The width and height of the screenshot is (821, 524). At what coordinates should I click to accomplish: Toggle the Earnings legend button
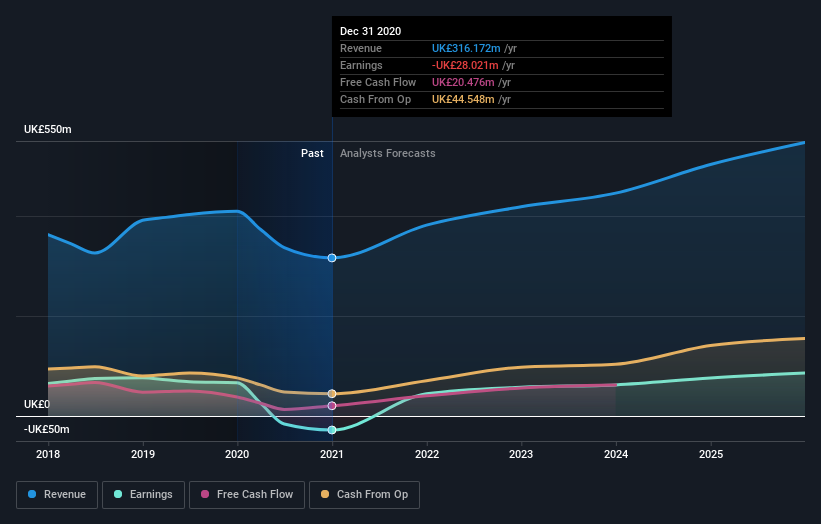coord(143,495)
